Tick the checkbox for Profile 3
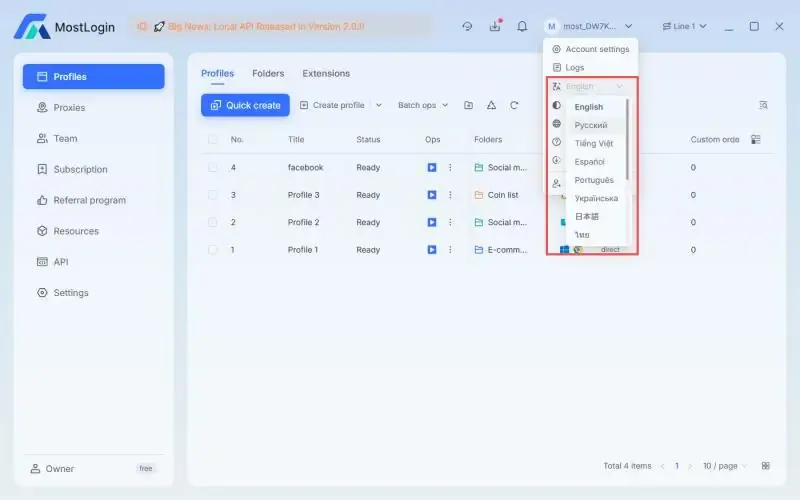 coord(213,195)
